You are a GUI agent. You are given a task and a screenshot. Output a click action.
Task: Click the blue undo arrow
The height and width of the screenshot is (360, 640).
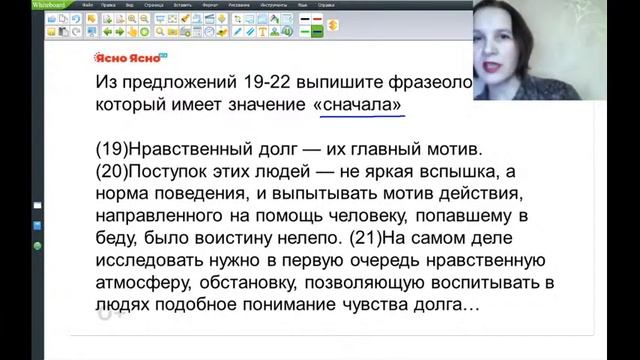(x=76, y=19)
